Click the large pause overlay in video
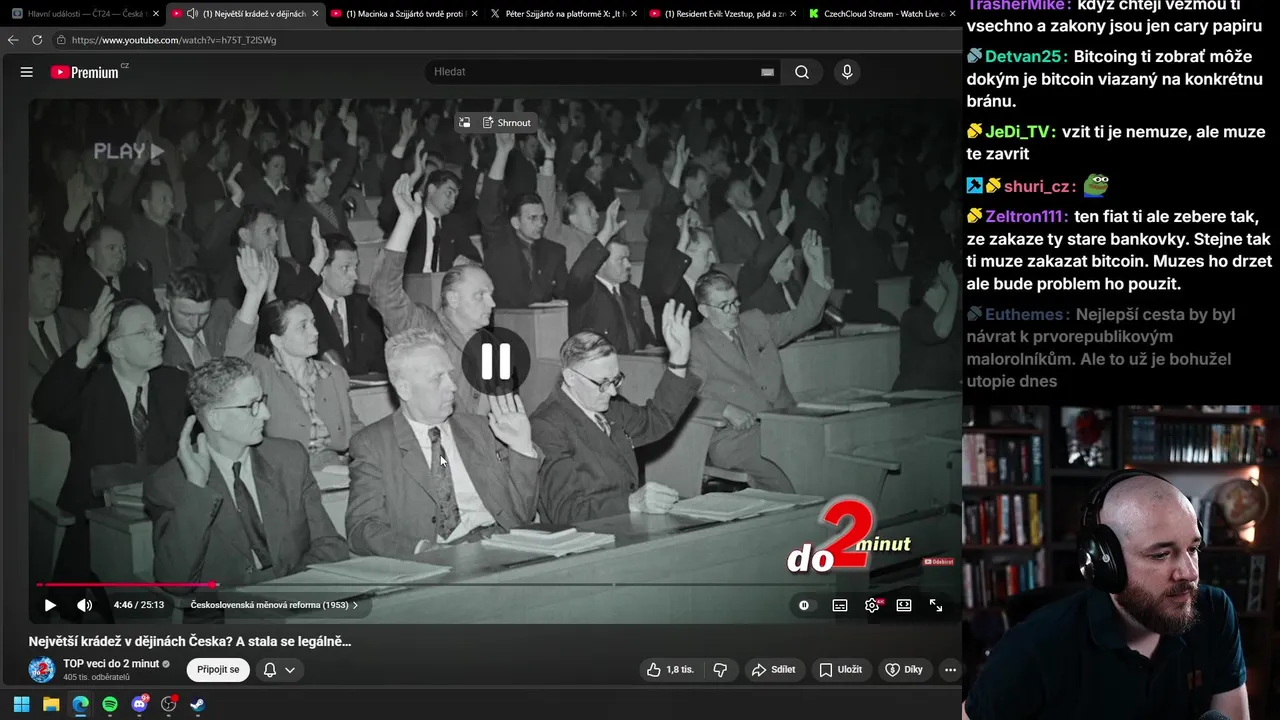 (496, 361)
